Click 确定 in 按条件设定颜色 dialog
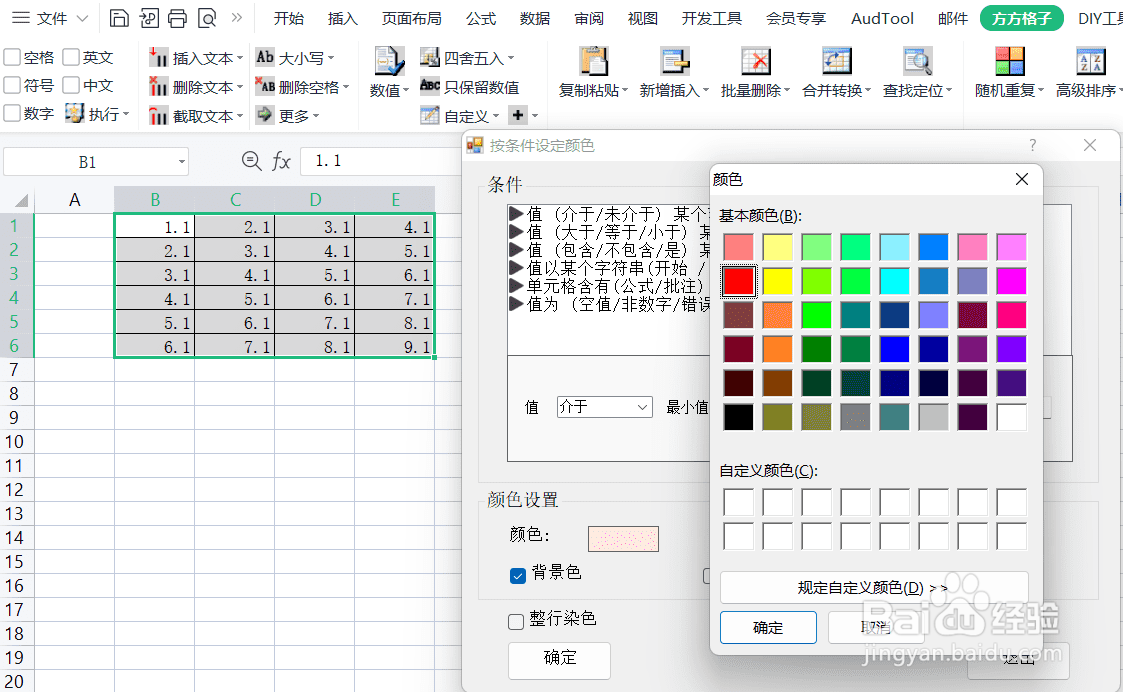The width and height of the screenshot is (1123, 692). pyautogui.click(x=559, y=659)
